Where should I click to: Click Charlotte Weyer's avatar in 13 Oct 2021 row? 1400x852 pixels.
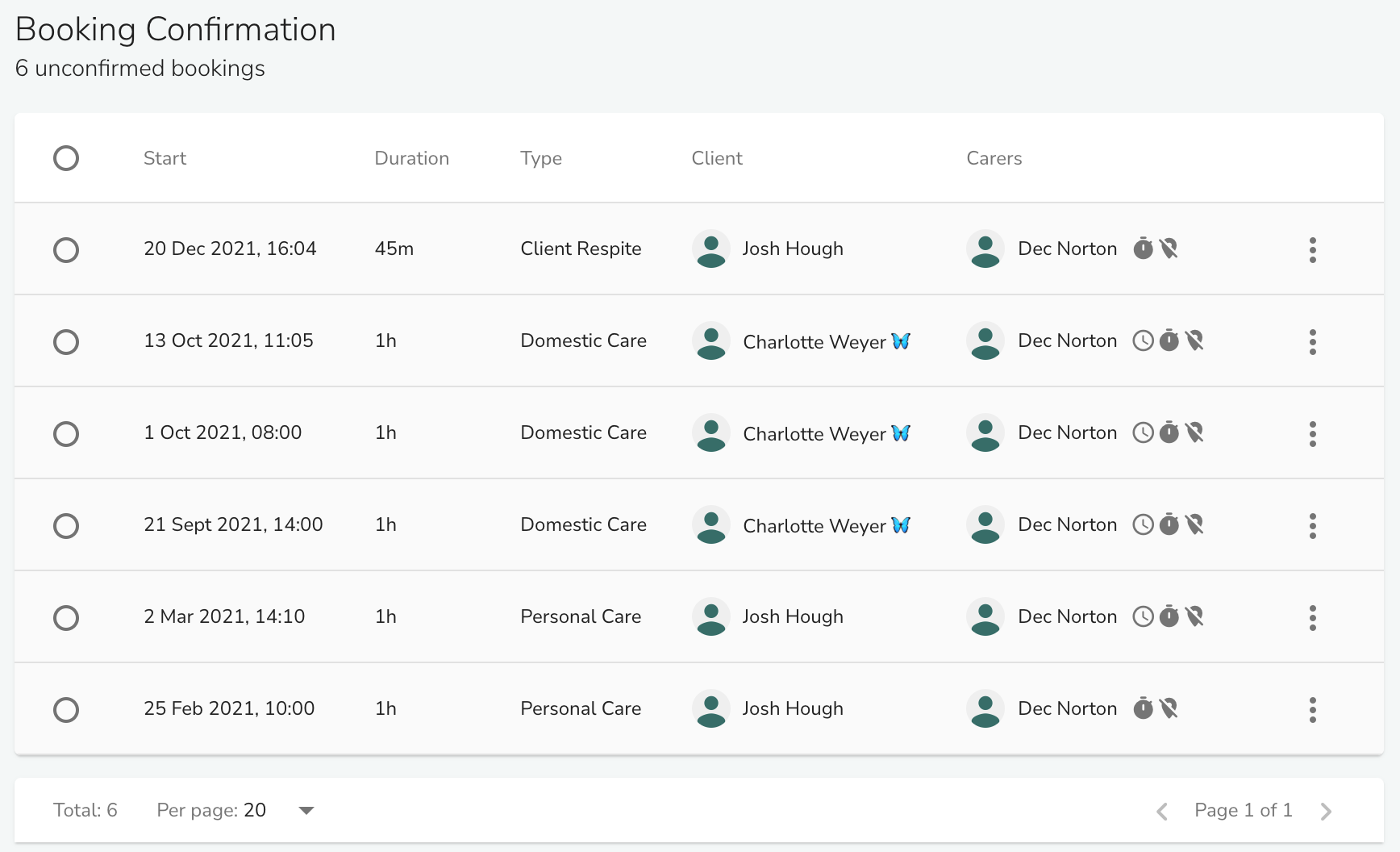(711, 341)
